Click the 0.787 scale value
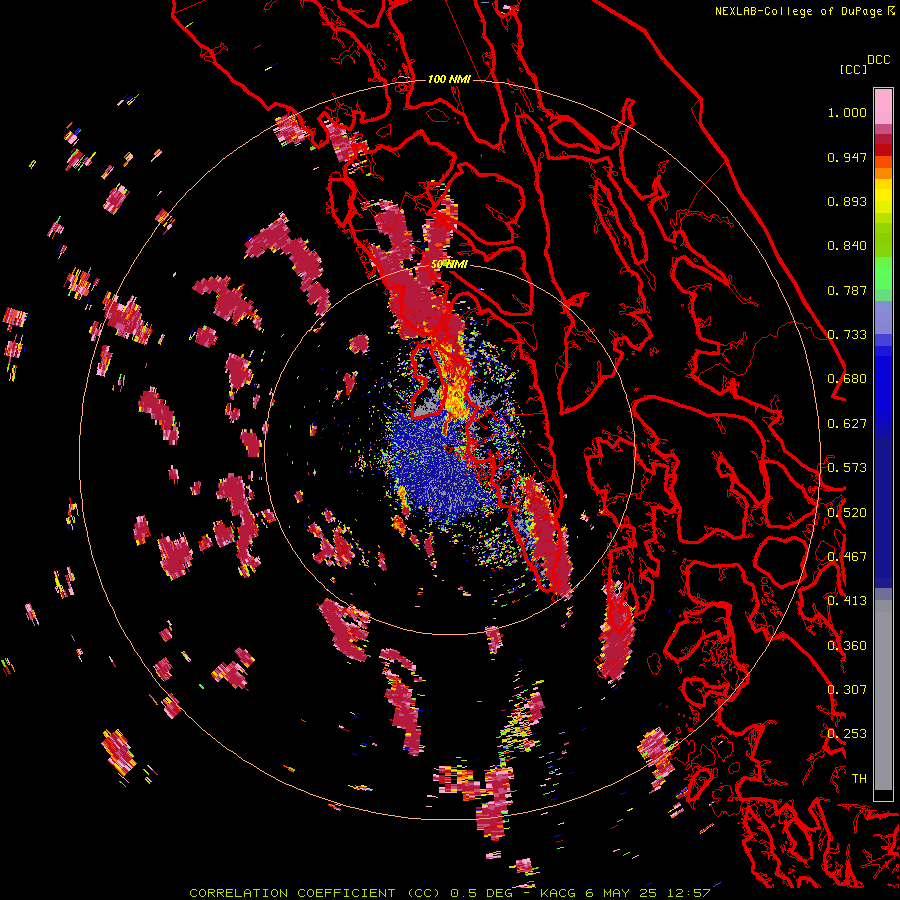Viewport: 900px width, 900px height. [x=847, y=290]
